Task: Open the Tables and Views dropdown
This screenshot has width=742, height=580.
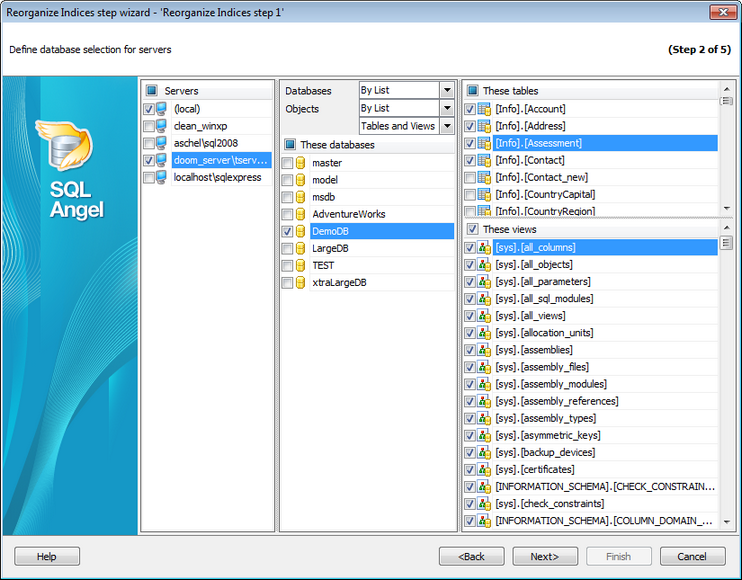Action: pyautogui.click(x=447, y=126)
